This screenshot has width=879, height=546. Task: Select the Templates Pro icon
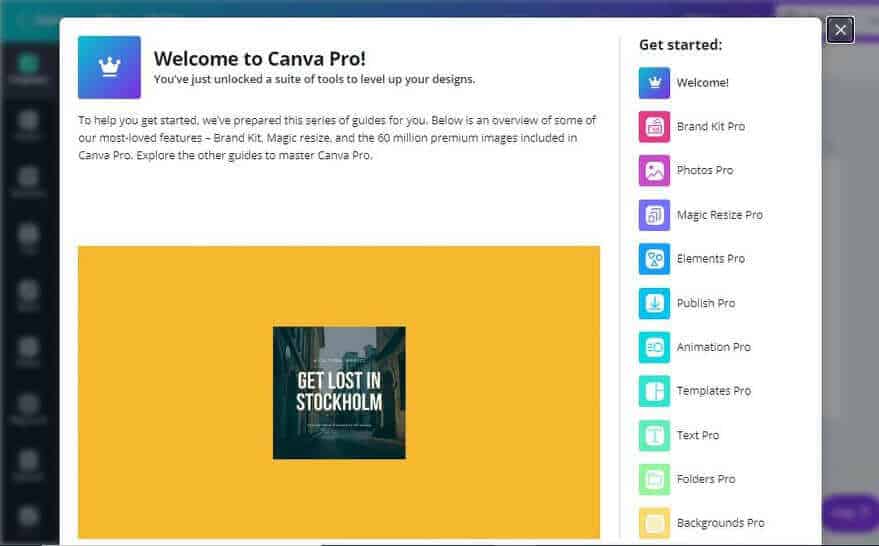coord(654,391)
